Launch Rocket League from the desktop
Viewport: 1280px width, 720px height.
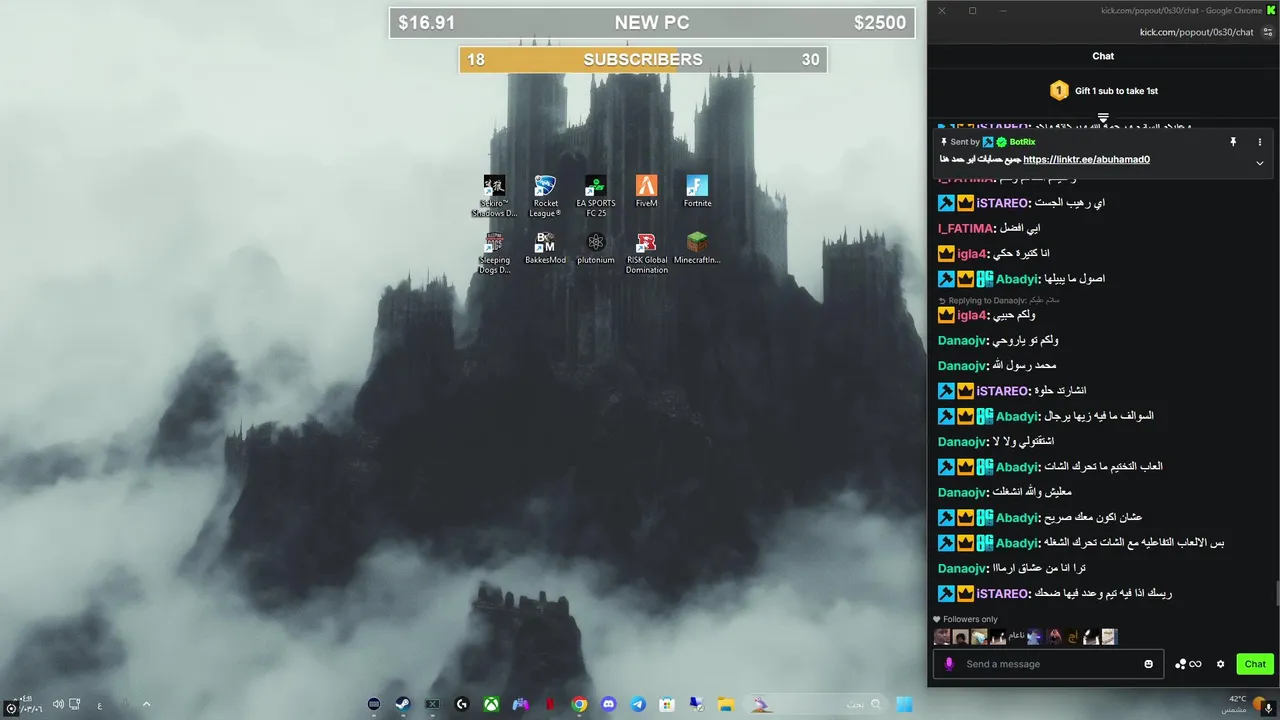[x=545, y=196]
